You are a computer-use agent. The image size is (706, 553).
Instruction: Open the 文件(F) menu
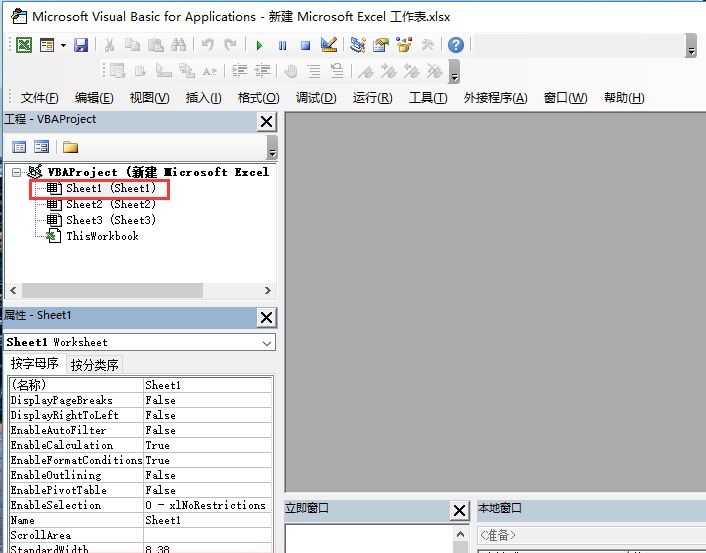(40, 98)
